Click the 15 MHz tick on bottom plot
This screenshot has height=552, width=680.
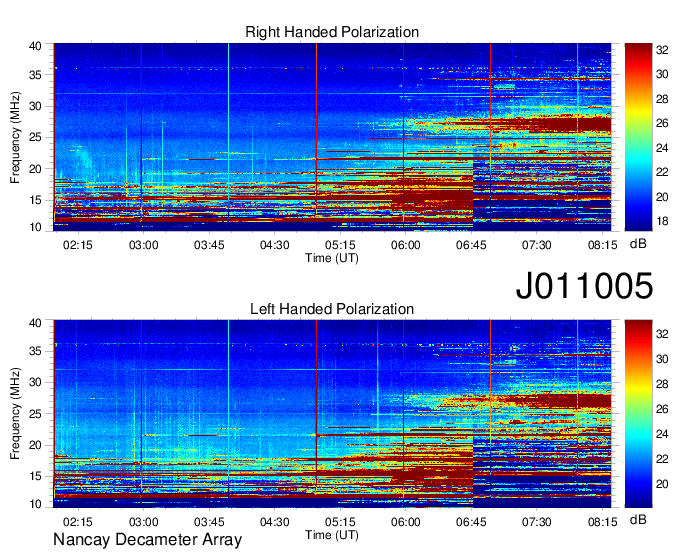[x=35, y=477]
